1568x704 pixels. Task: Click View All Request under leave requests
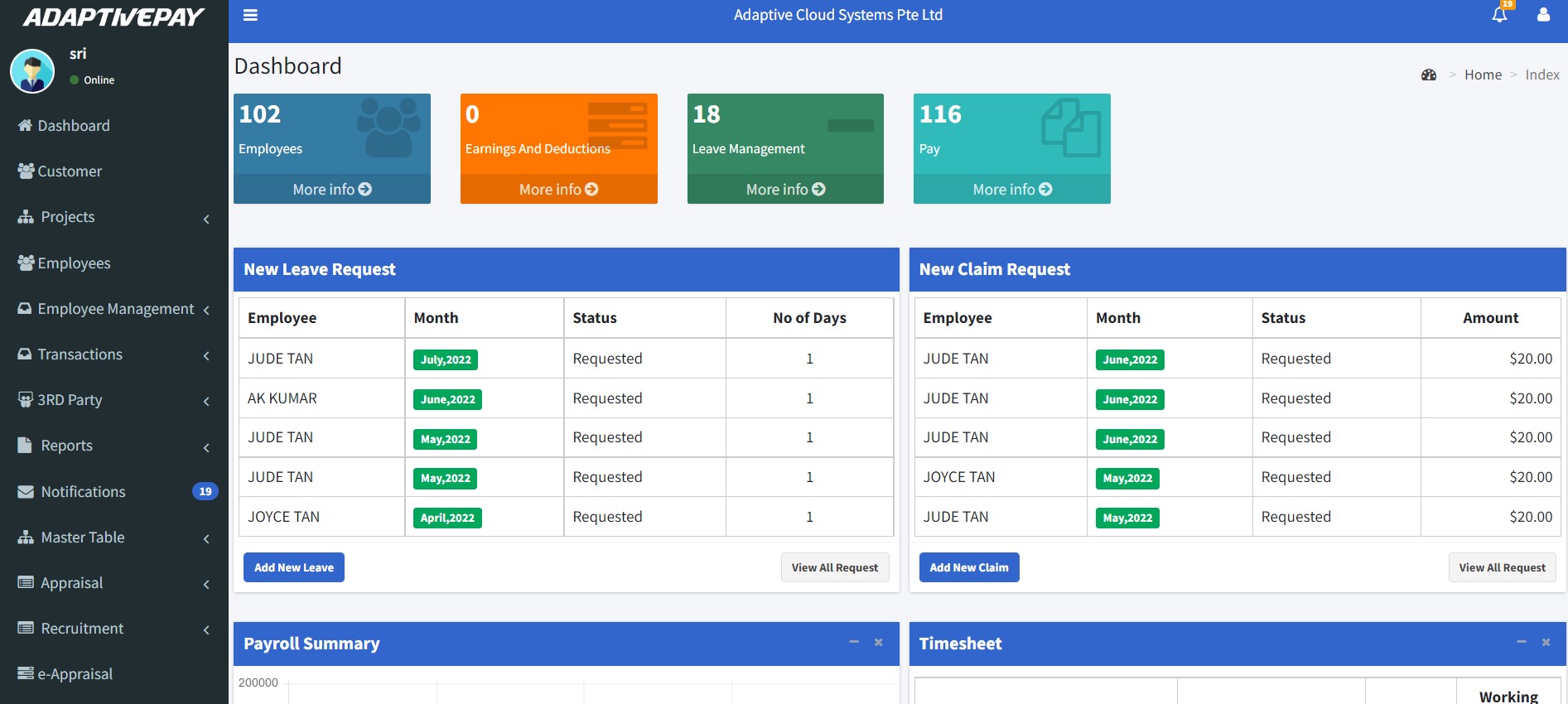point(835,567)
